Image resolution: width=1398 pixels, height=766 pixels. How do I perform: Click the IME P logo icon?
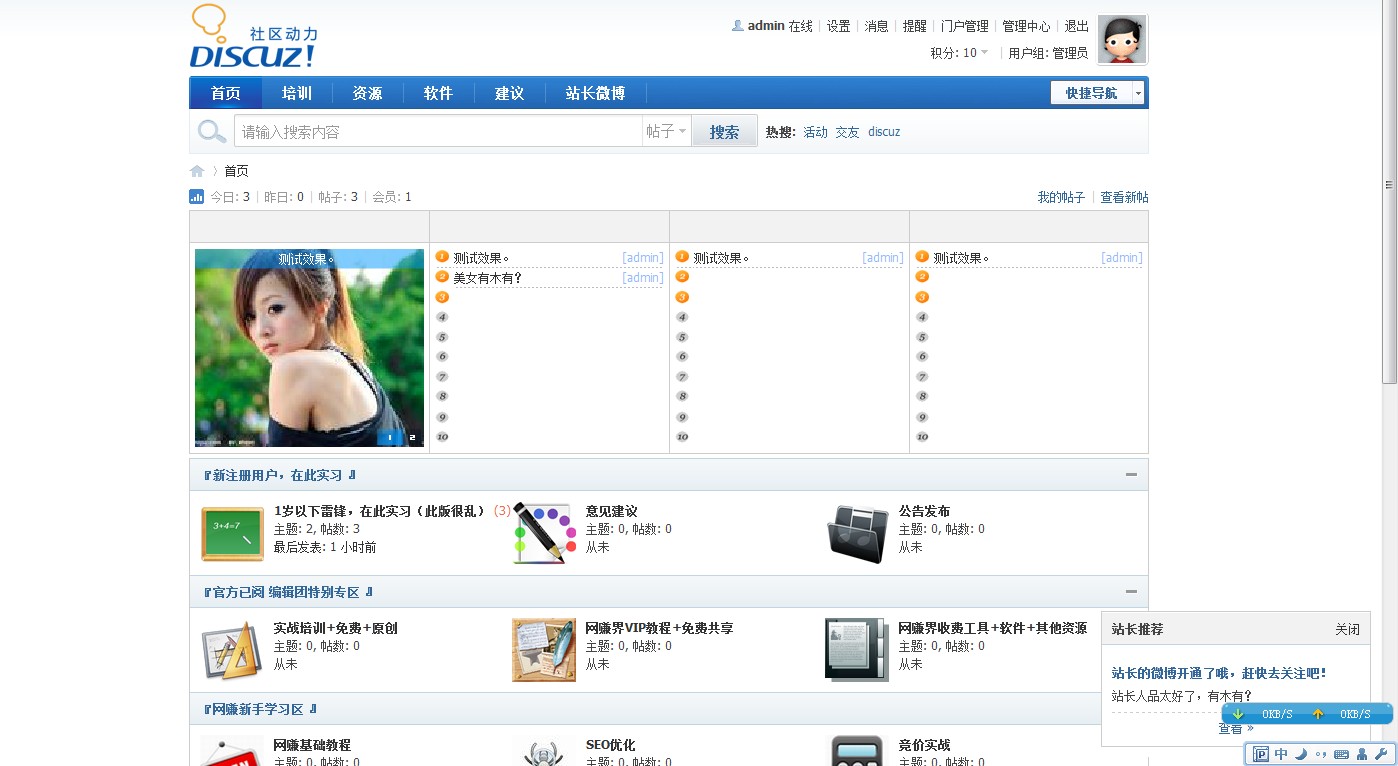click(1261, 754)
